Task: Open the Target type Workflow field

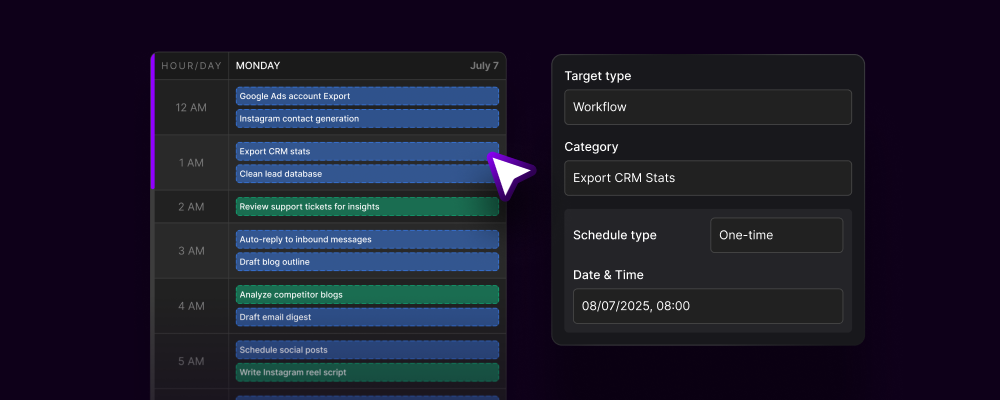Action: (x=708, y=107)
